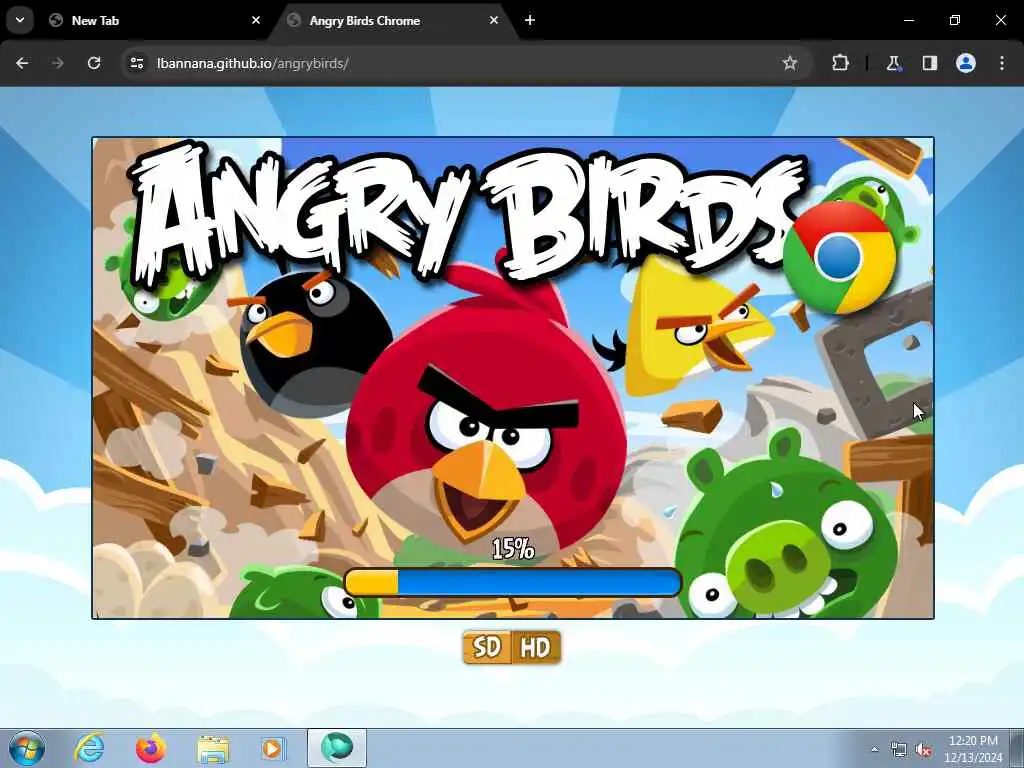Image resolution: width=1024 pixels, height=768 pixels.
Task: Toggle the browser side panel
Action: coord(929,63)
